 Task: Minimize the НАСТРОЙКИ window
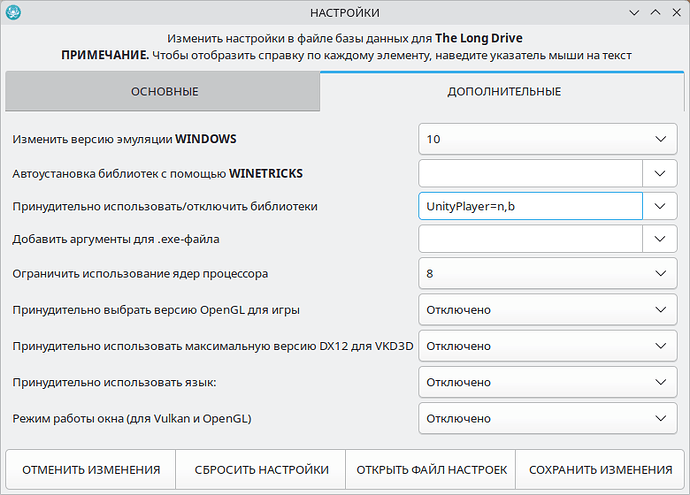(x=634, y=14)
